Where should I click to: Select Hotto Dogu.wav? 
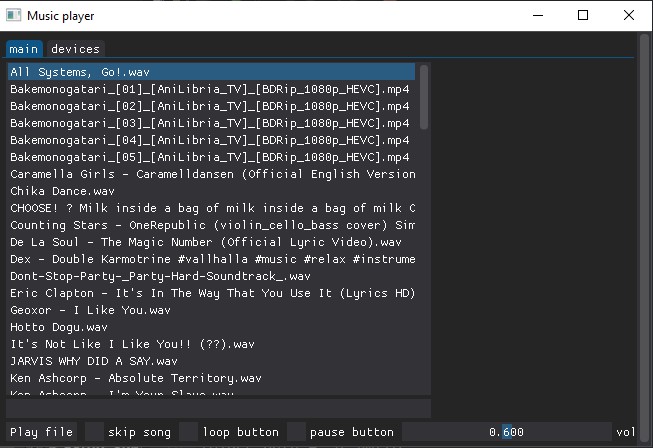(x=211, y=327)
